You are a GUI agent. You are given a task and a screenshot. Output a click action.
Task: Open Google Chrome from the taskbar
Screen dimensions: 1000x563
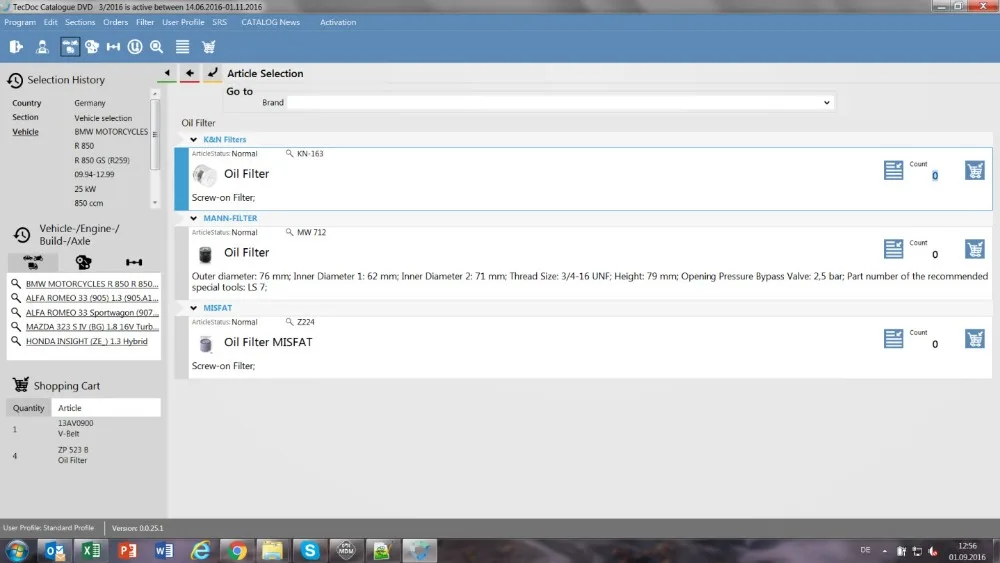pos(237,550)
